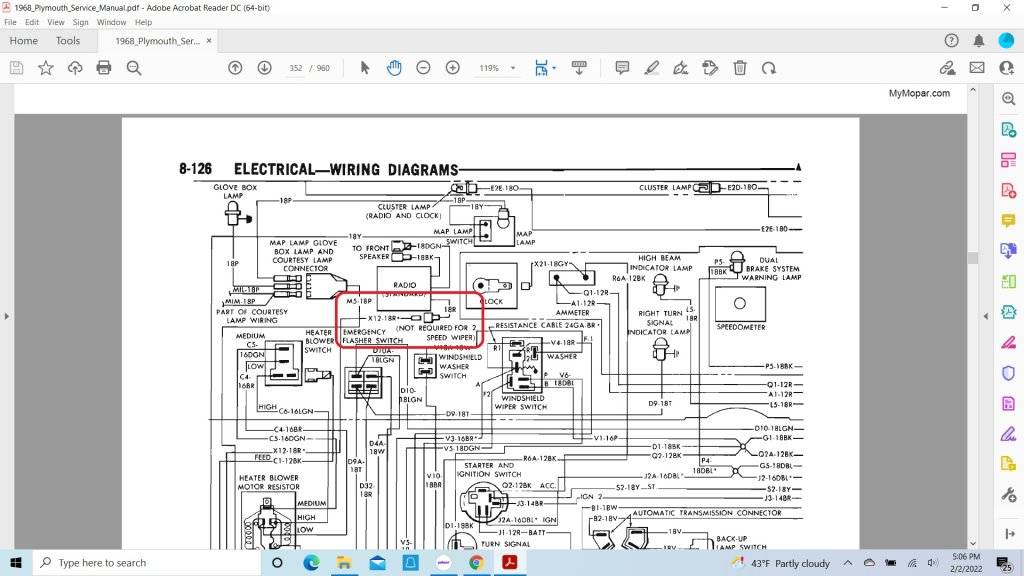
Task: Open the 119% zoom level dropdown
Action: [497, 68]
